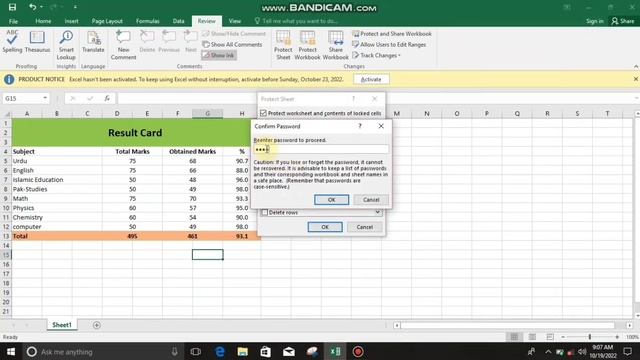Screen dimensions: 640x360
Task: Run the Spelling check
Action: point(12,42)
